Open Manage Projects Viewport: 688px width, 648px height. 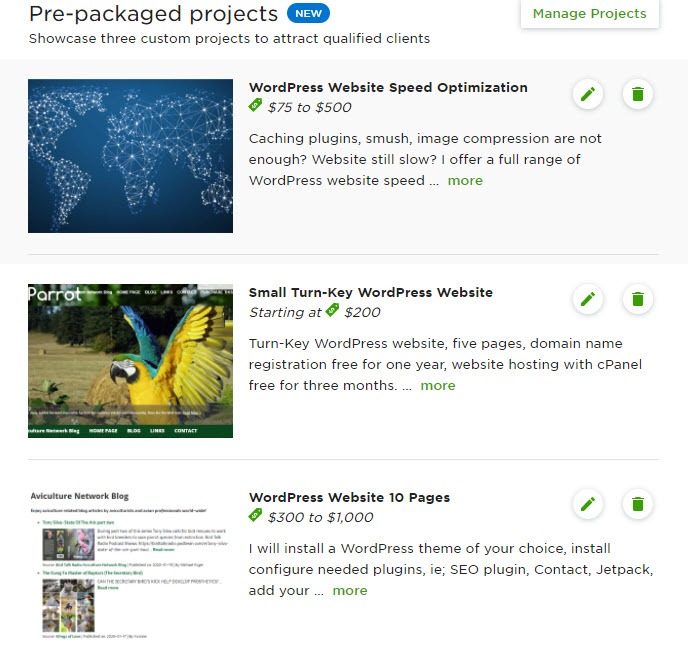[589, 14]
